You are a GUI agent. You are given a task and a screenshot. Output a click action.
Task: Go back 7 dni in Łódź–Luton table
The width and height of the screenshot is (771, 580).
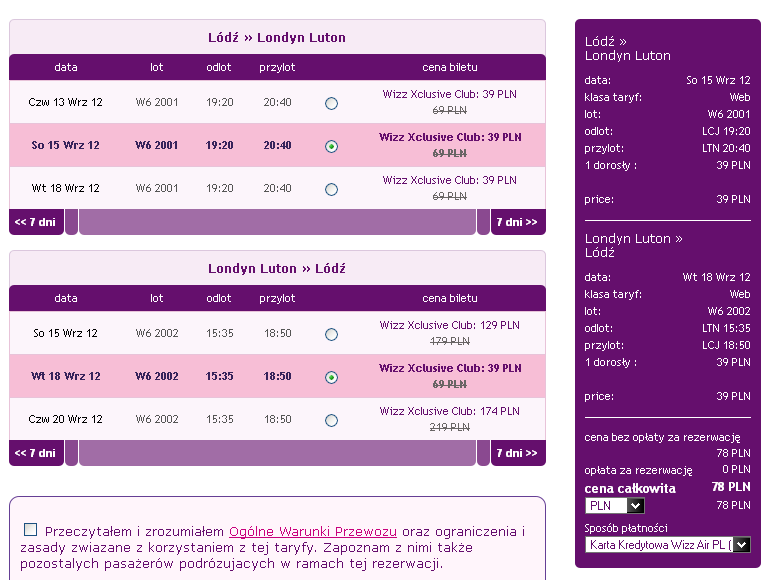pos(36,222)
